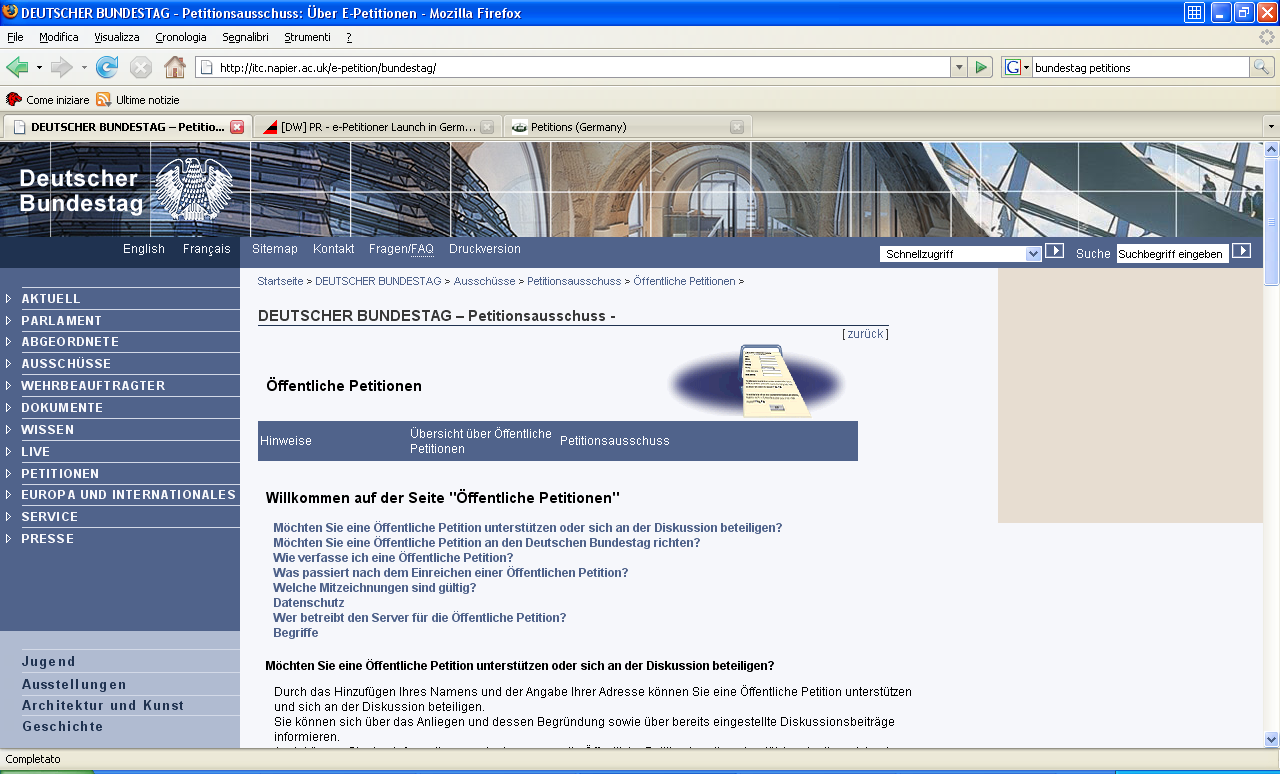This screenshot has width=1280, height=774.
Task: Click the search magnifier icon
Action: click(x=1262, y=67)
